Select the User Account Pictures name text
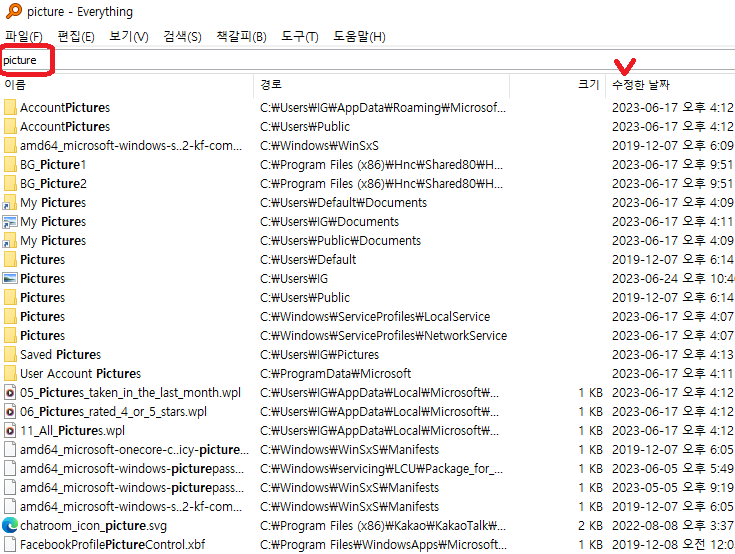This screenshot has width=735, height=554. click(81, 374)
